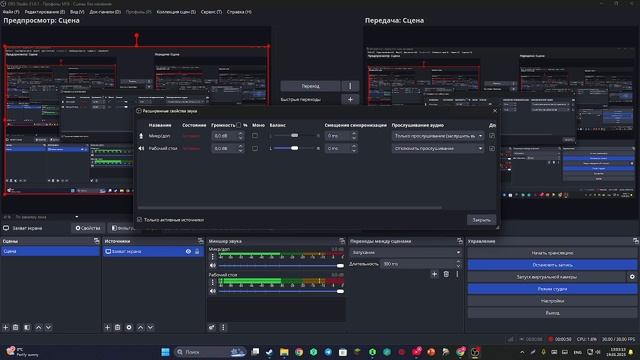This screenshot has height=360, width=640.
Task: Open Рабочий стол audio monitoring dropdown
Action: click(438, 149)
